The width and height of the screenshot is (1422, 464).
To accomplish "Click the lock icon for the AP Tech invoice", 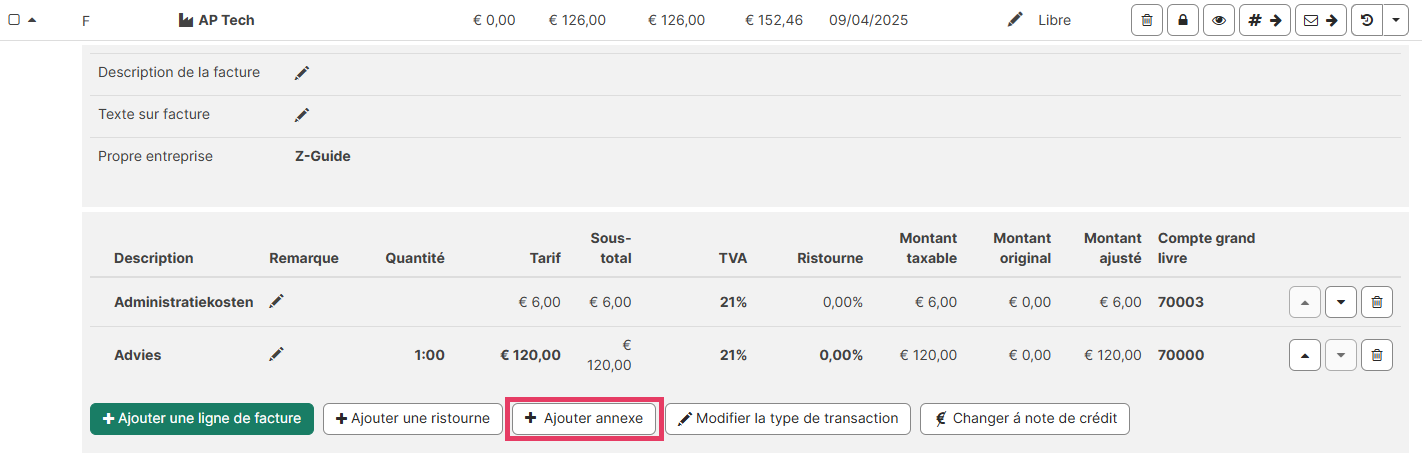I will (x=1183, y=20).
